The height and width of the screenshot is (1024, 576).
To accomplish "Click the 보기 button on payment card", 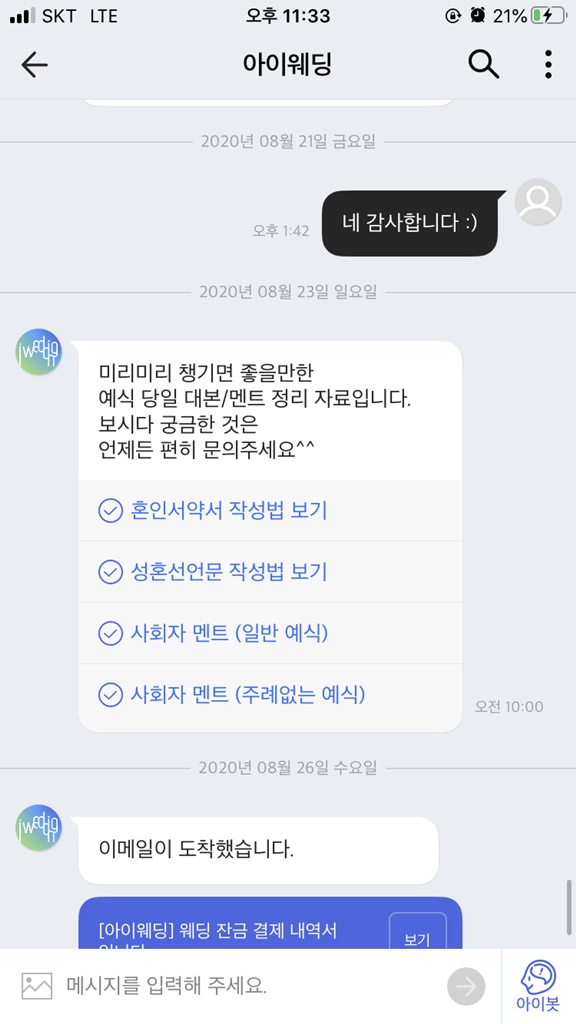I will coord(417,933).
